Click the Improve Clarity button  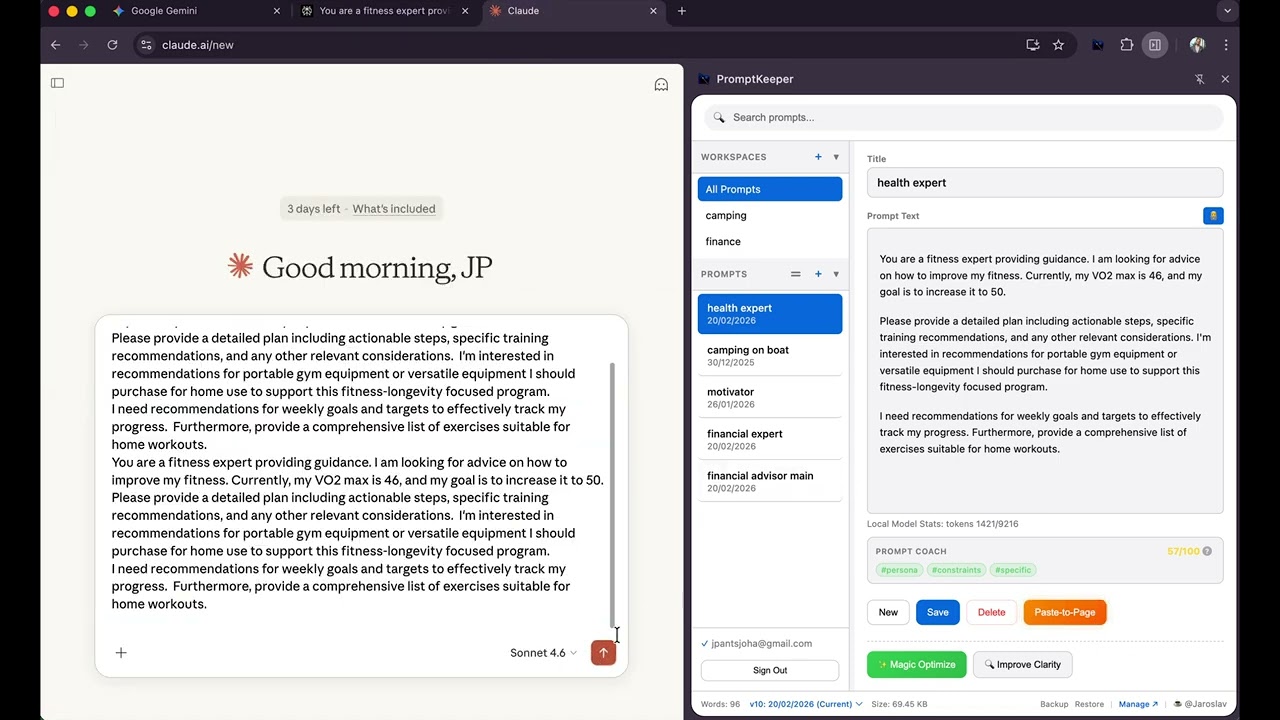tap(1022, 664)
